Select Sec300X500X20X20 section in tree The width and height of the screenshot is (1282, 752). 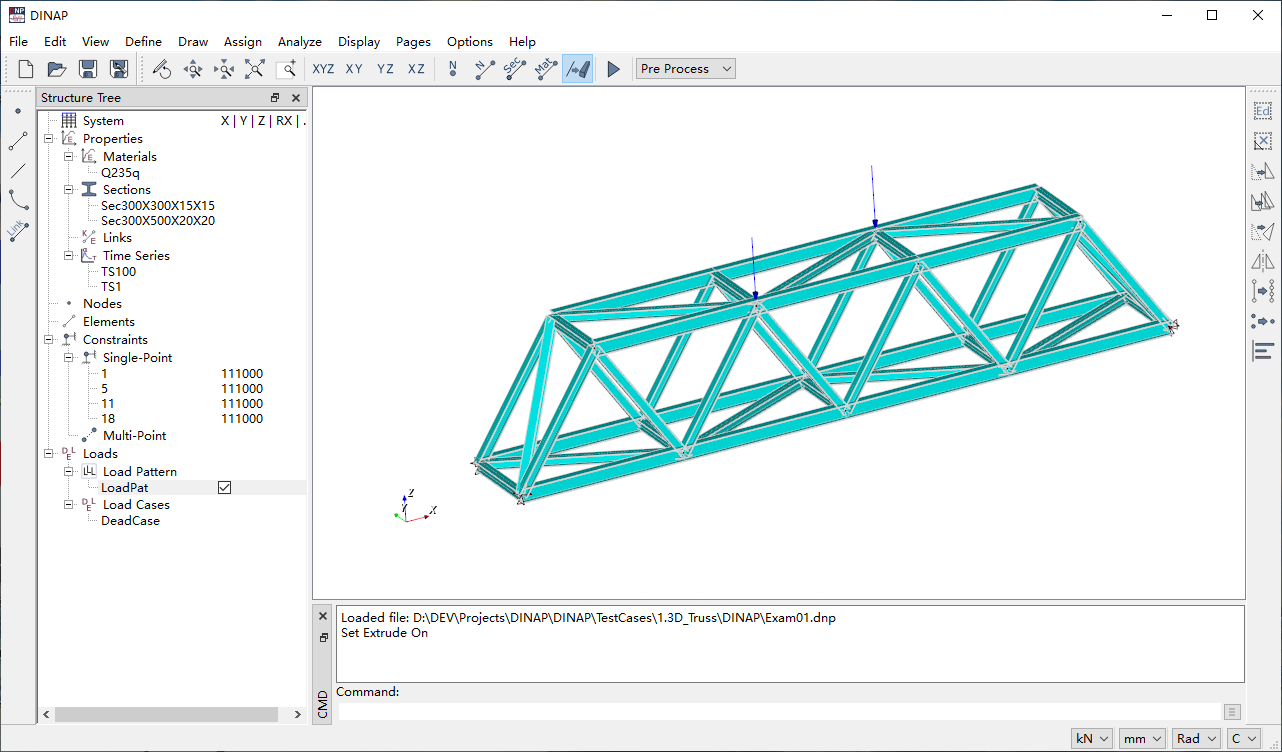tap(158, 221)
